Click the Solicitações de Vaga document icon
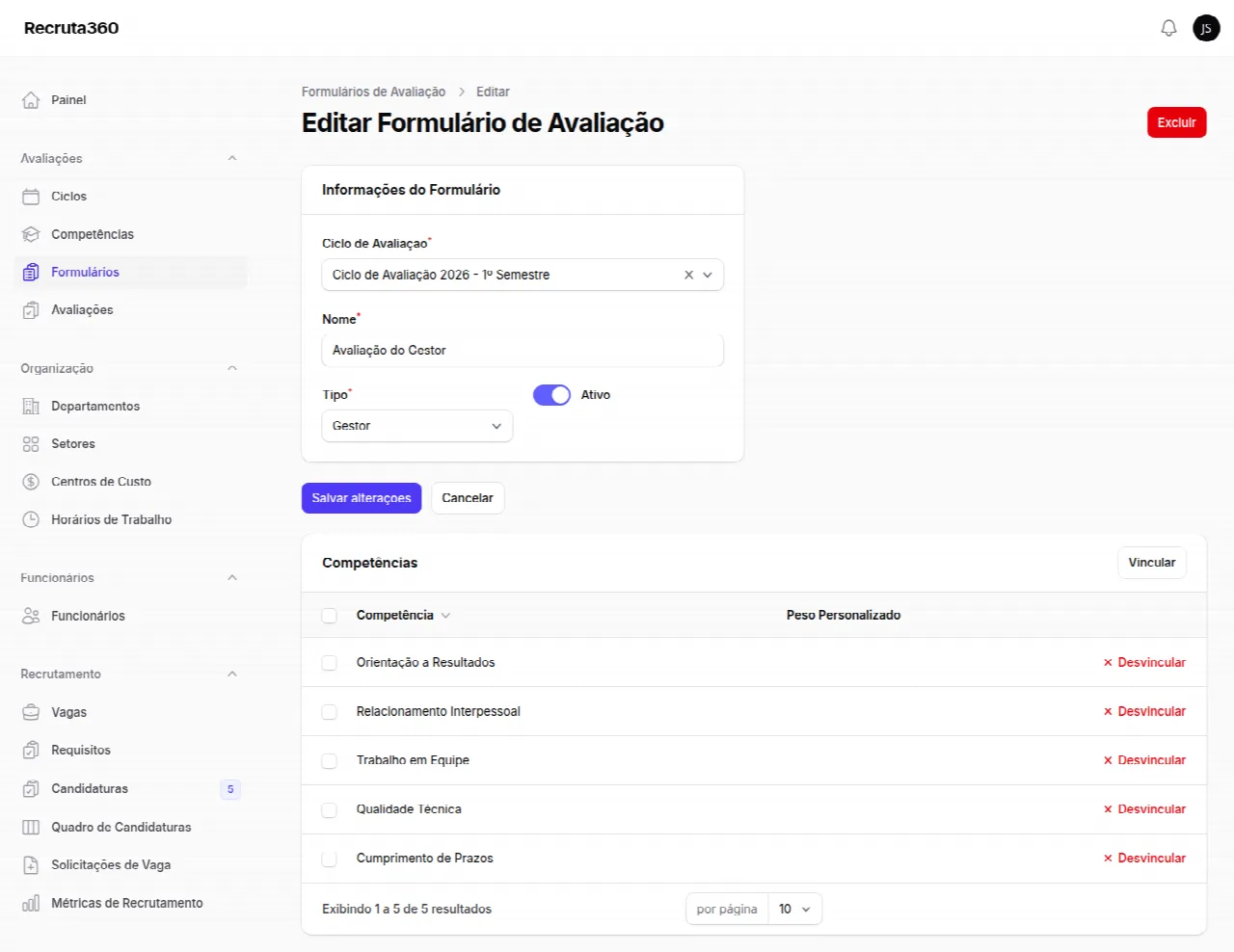1234x952 pixels. [31, 865]
